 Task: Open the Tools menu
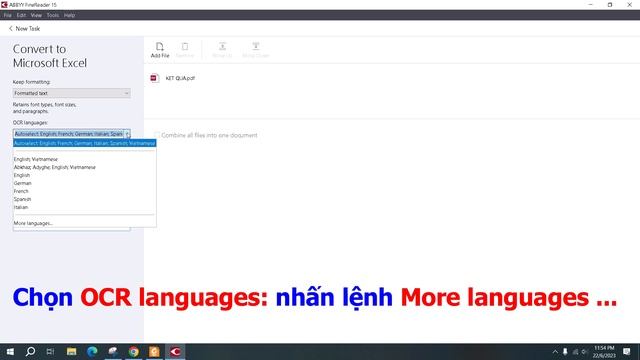(x=53, y=15)
